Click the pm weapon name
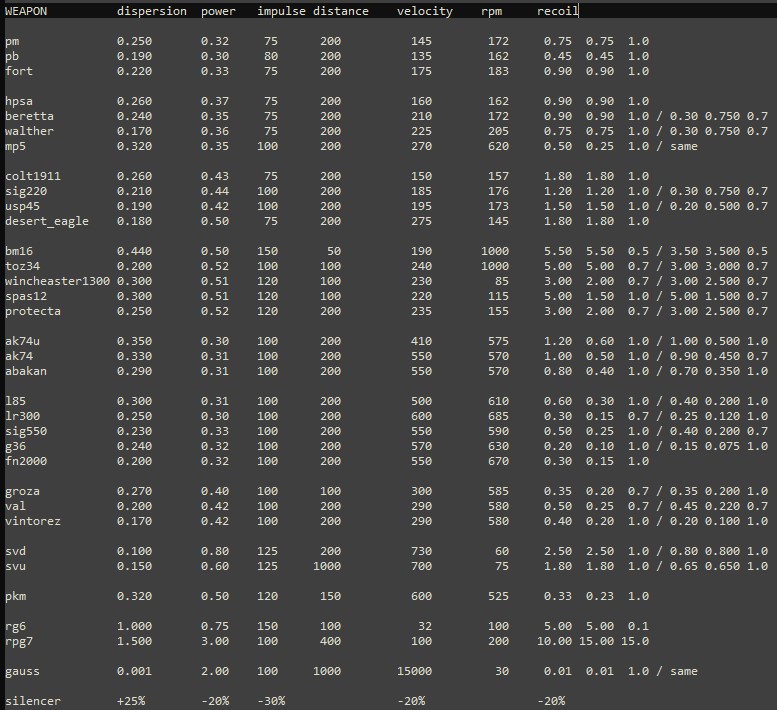 (x=12, y=42)
